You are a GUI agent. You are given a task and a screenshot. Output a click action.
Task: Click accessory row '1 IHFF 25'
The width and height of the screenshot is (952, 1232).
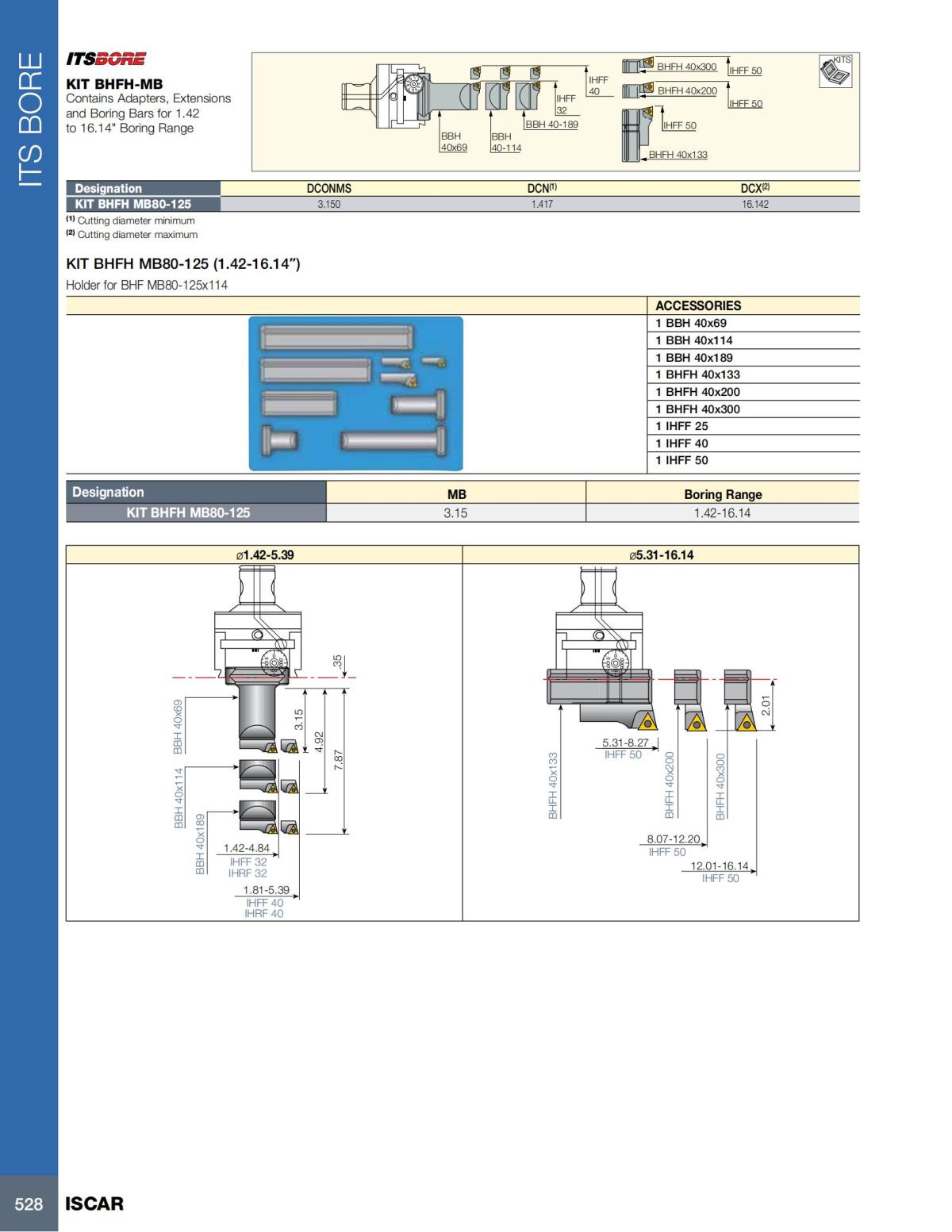[x=754, y=426]
